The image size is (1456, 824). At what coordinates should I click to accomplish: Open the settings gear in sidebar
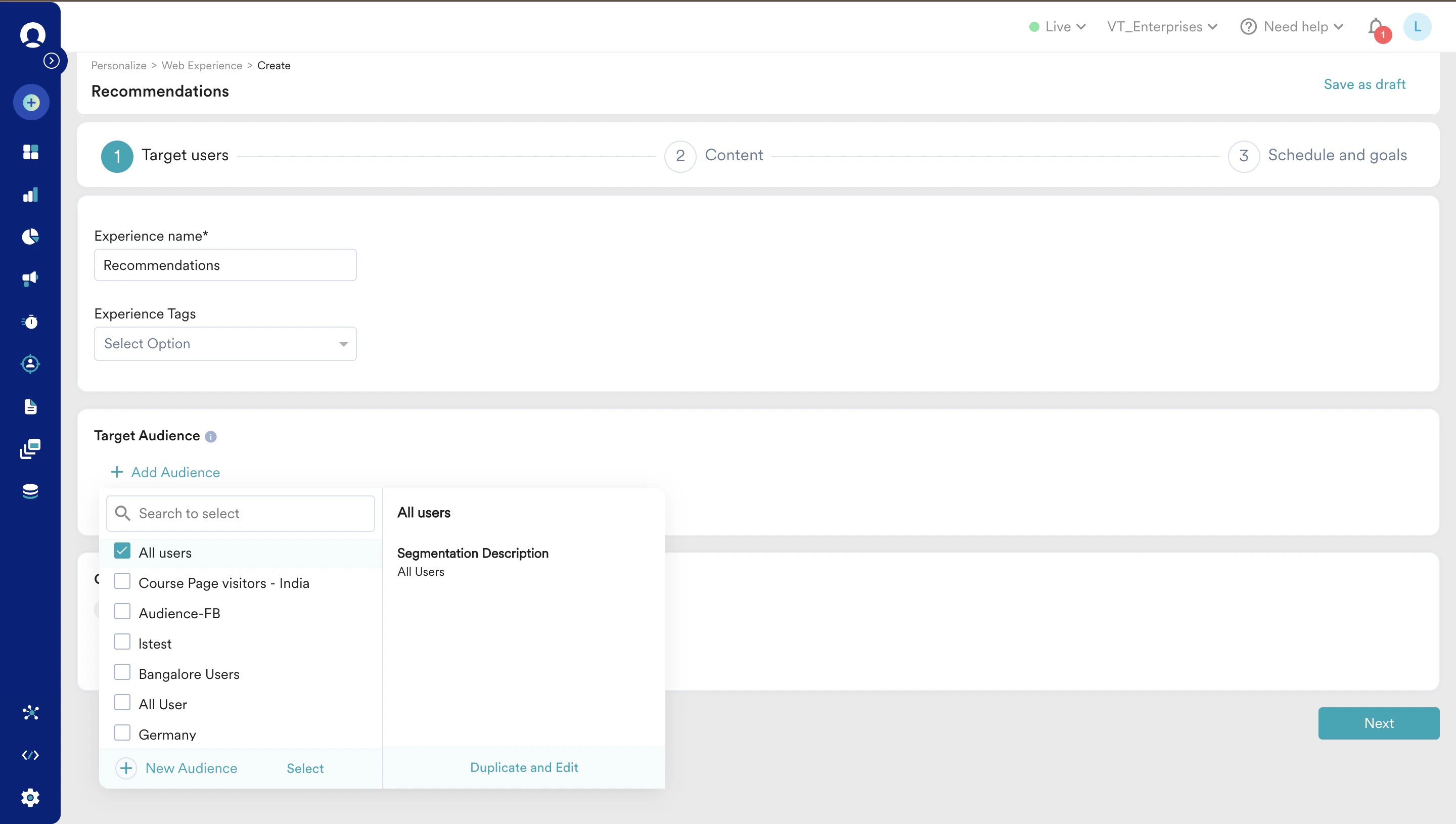click(x=30, y=797)
